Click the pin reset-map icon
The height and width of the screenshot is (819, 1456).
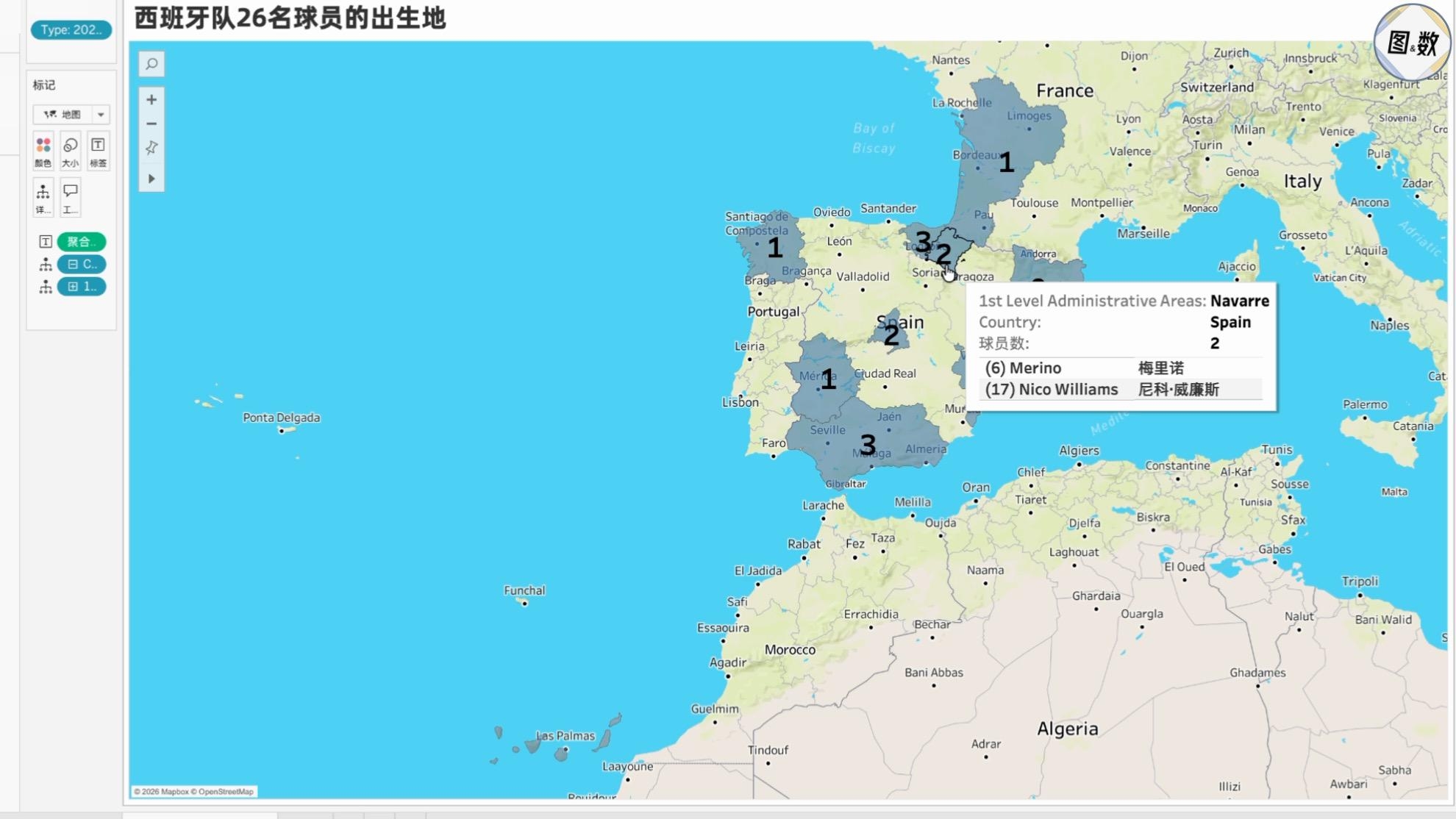click(x=151, y=148)
